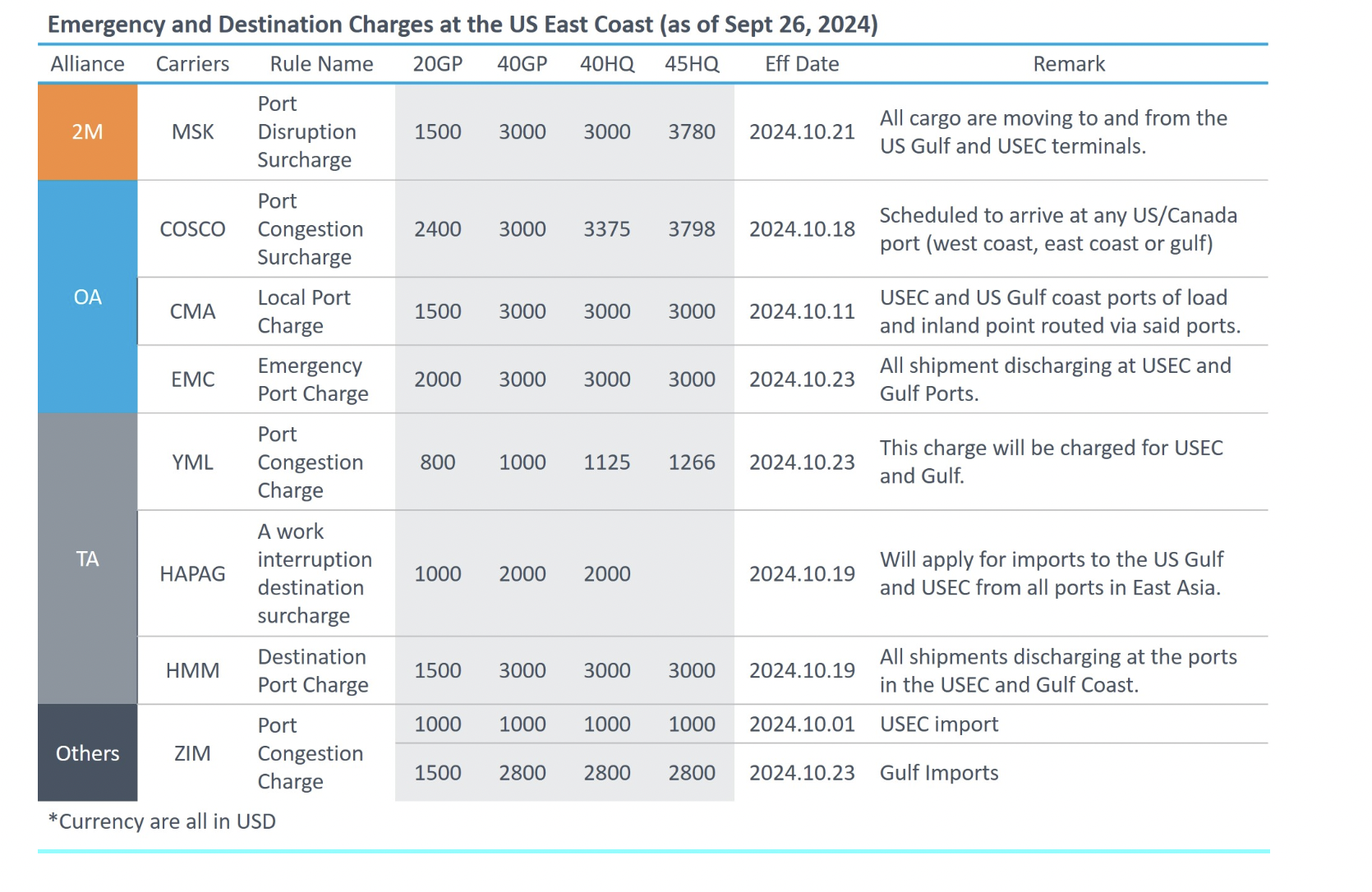
Task: Click the 40GP column header
Action: coord(522,64)
